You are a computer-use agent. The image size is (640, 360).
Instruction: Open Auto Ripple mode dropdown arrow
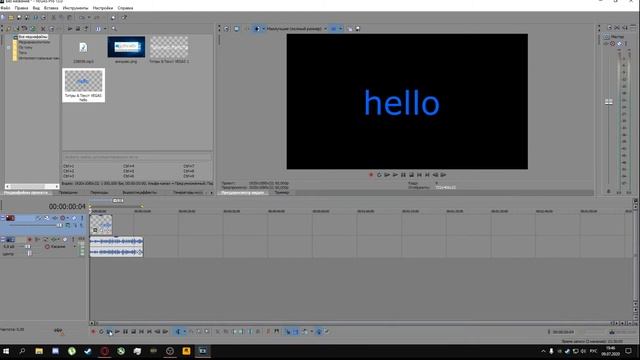point(311,331)
